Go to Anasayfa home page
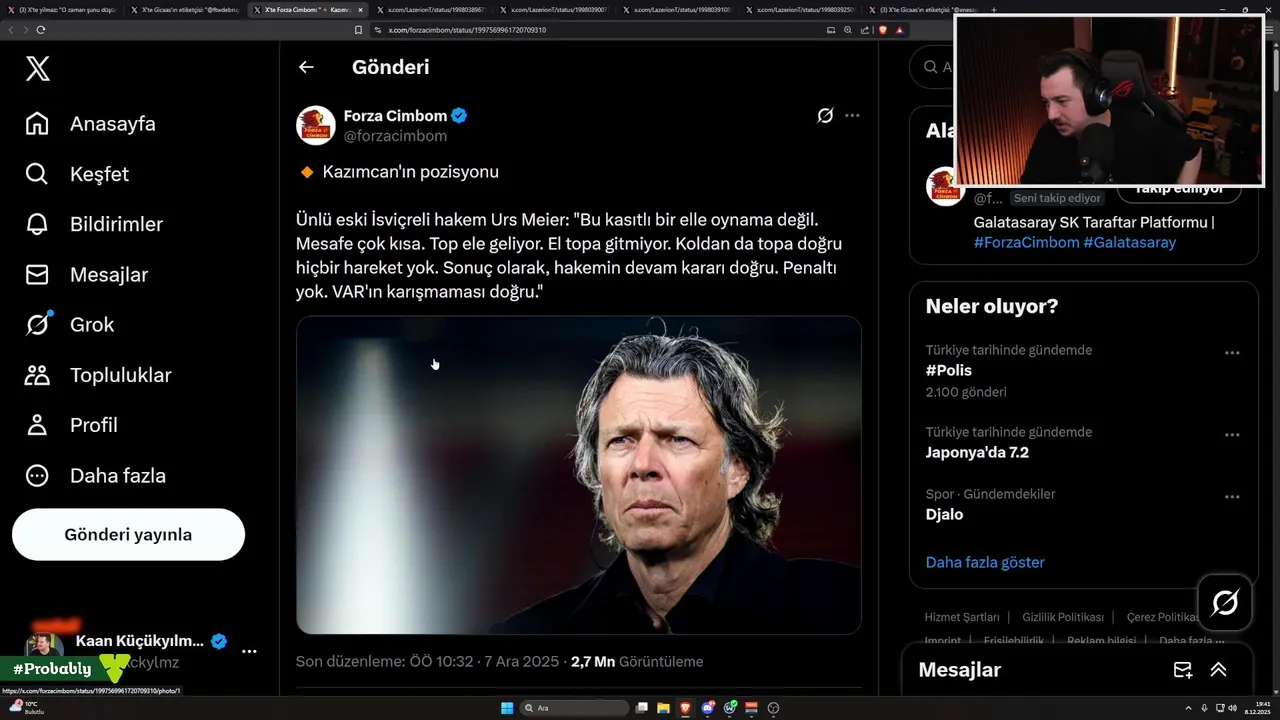1280x720 pixels. point(91,124)
